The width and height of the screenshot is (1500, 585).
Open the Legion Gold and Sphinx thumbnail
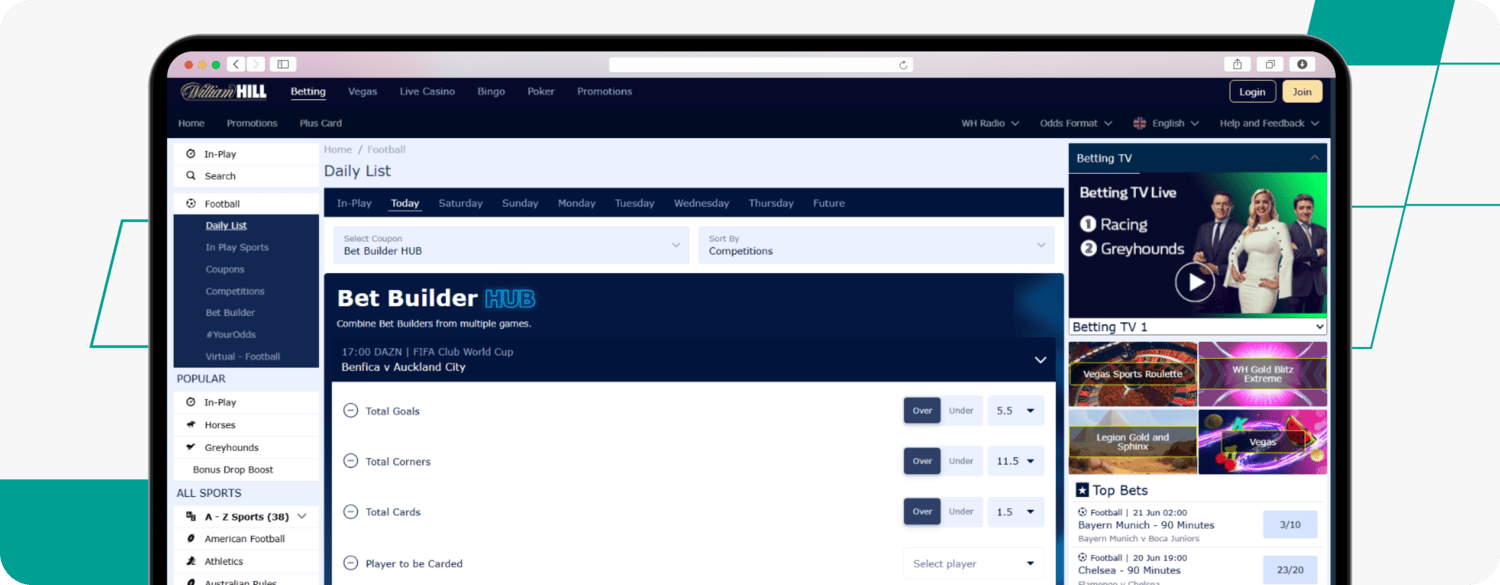click(x=1133, y=441)
